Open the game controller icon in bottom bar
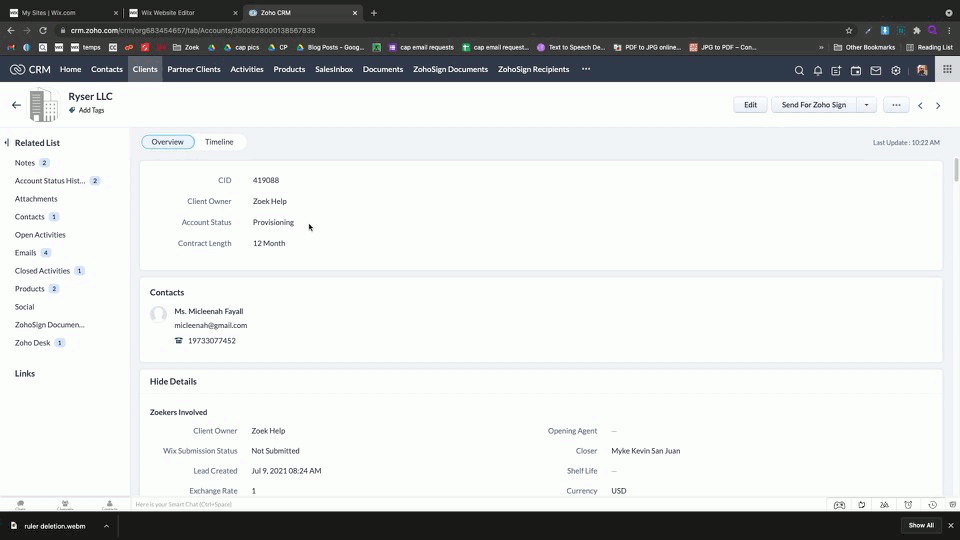960x540 pixels. (839, 505)
